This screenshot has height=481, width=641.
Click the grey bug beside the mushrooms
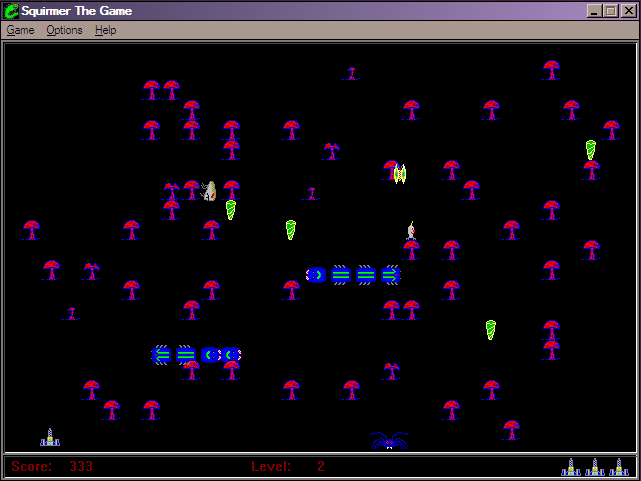click(x=209, y=191)
